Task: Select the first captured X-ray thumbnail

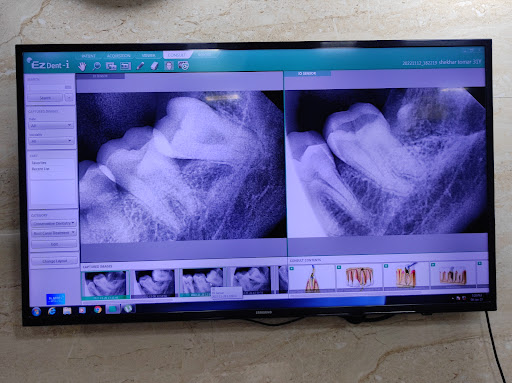Action: pyautogui.click(x=105, y=284)
